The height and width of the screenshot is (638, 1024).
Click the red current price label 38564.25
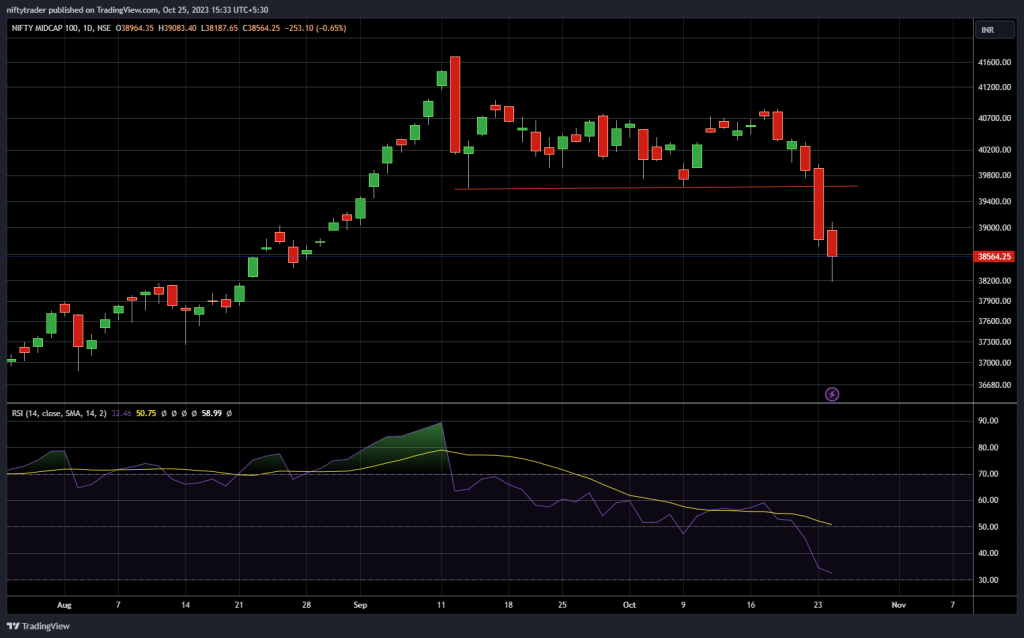[994, 257]
